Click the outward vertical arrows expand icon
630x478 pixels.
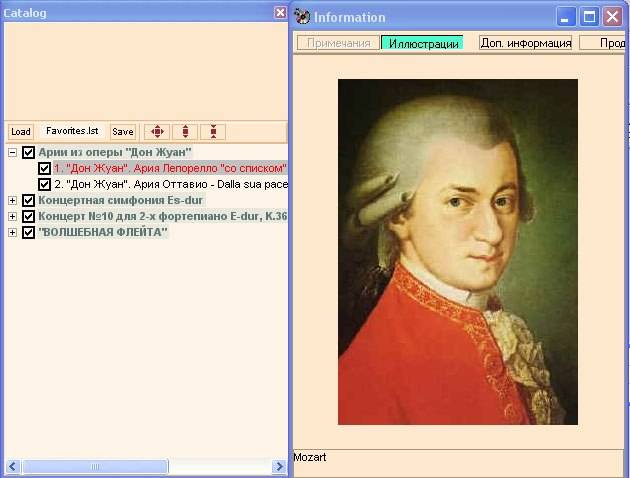coord(185,132)
